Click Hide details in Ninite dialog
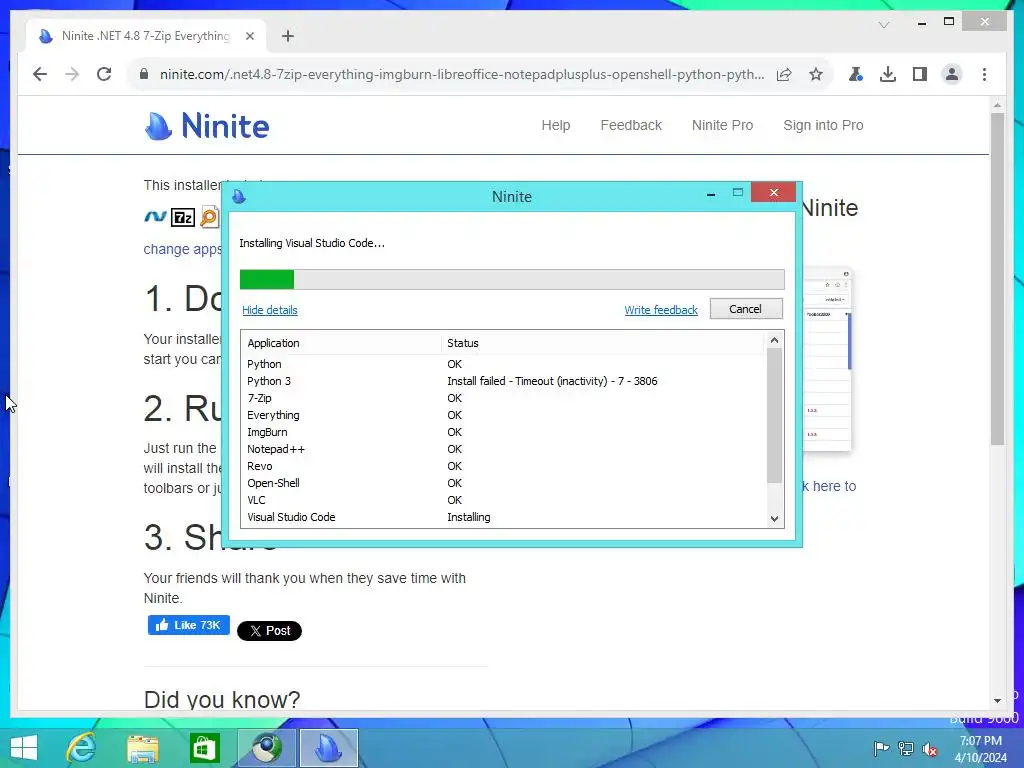Viewport: 1024px width, 768px height. (270, 310)
